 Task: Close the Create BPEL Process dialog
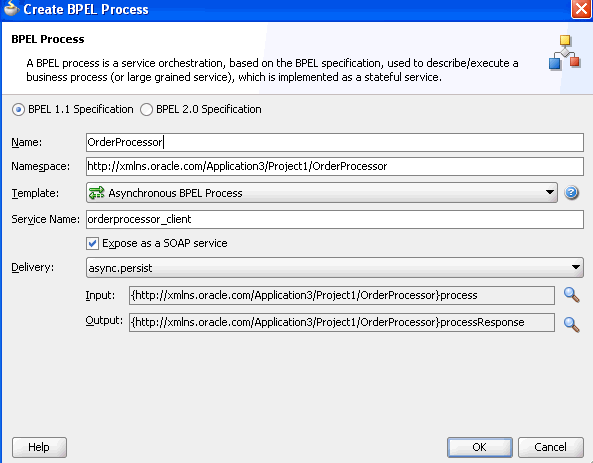[x=581, y=8]
